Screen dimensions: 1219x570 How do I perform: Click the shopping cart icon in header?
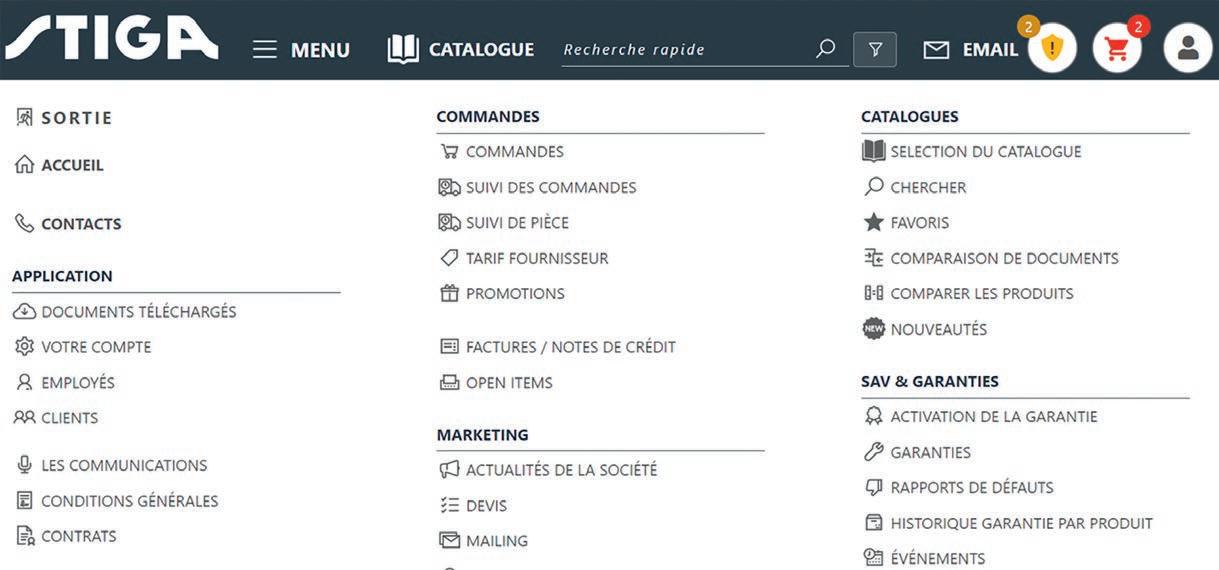pyautogui.click(x=1116, y=49)
